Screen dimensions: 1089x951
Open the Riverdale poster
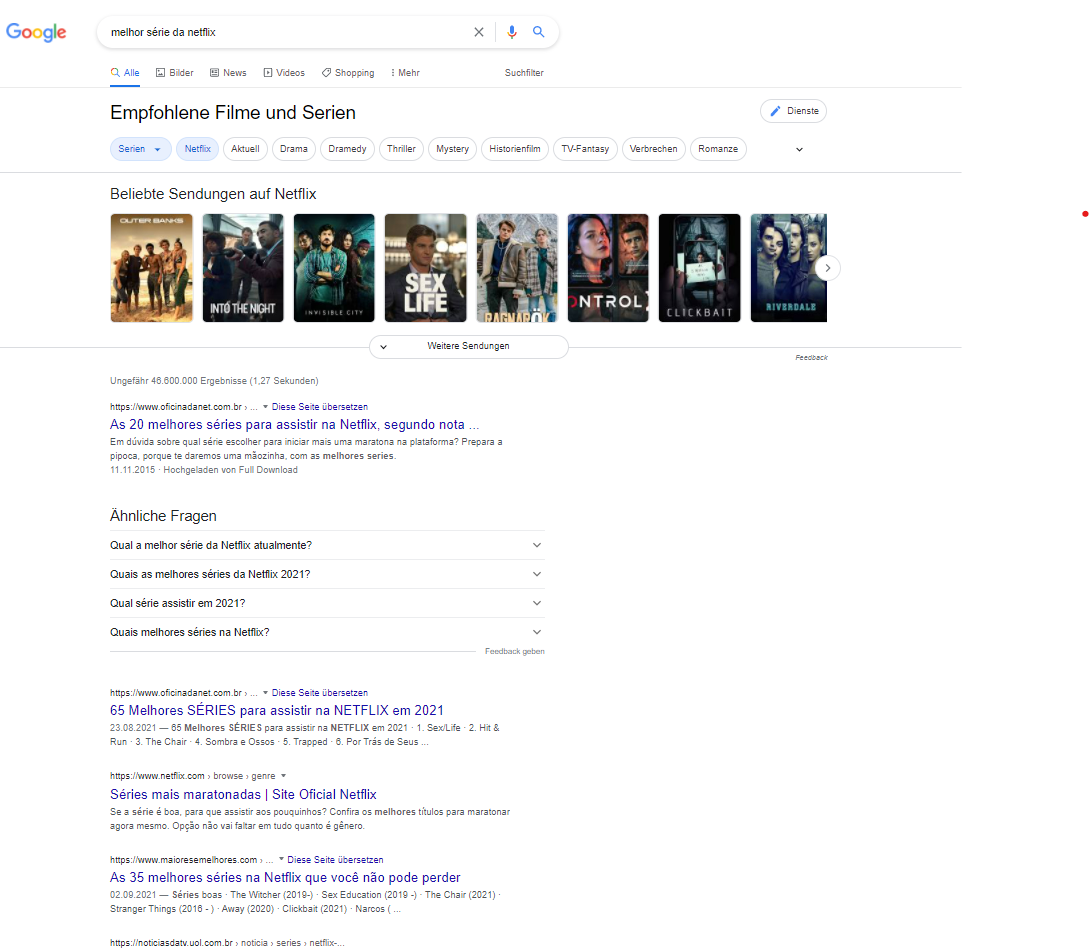(788, 268)
